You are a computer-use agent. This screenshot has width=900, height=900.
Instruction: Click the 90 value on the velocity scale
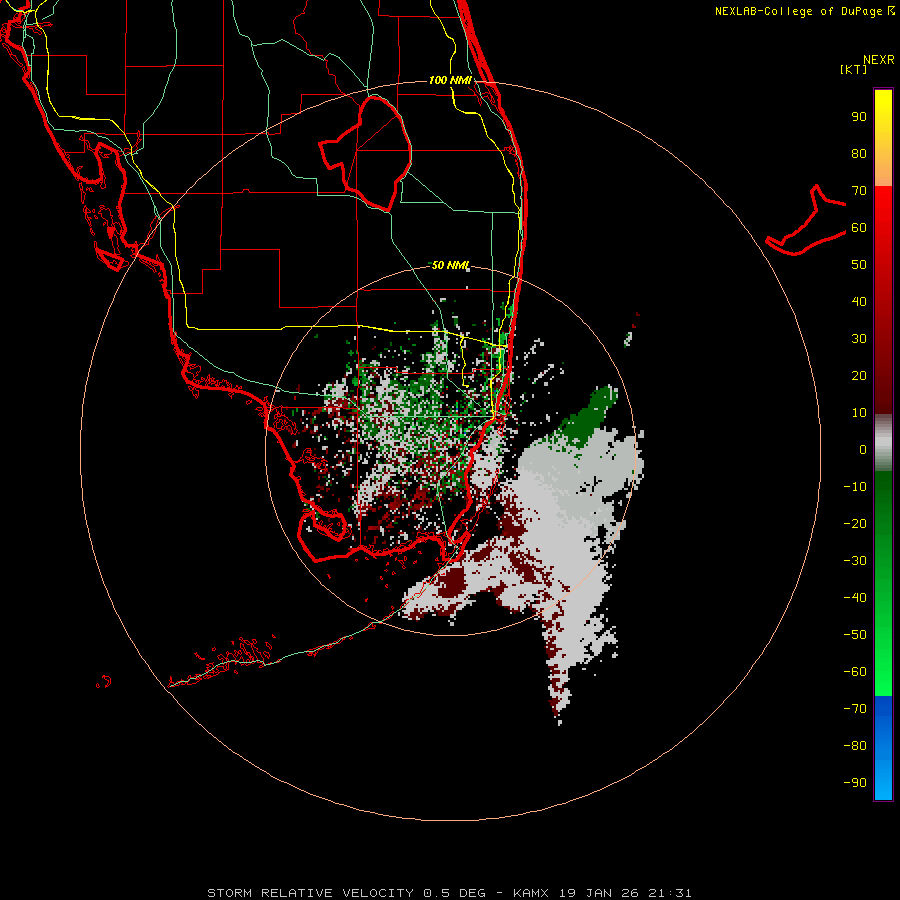[x=859, y=117]
